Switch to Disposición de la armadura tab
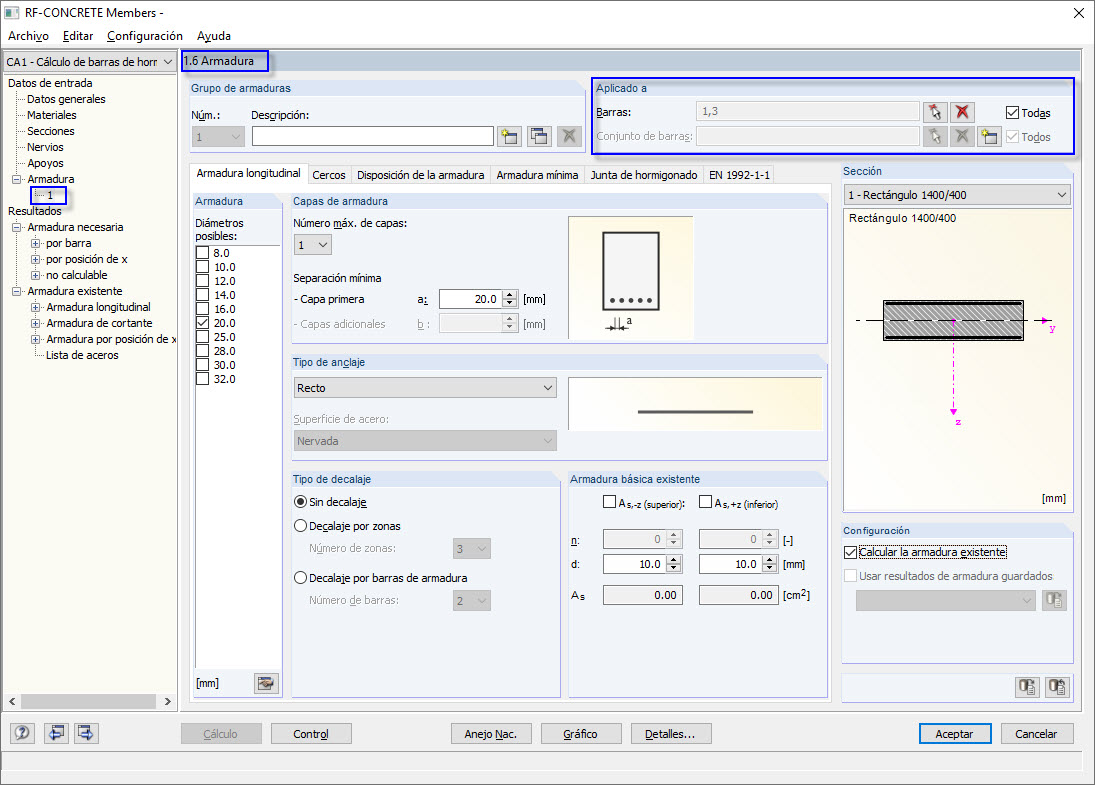1095x785 pixels. [x=420, y=175]
